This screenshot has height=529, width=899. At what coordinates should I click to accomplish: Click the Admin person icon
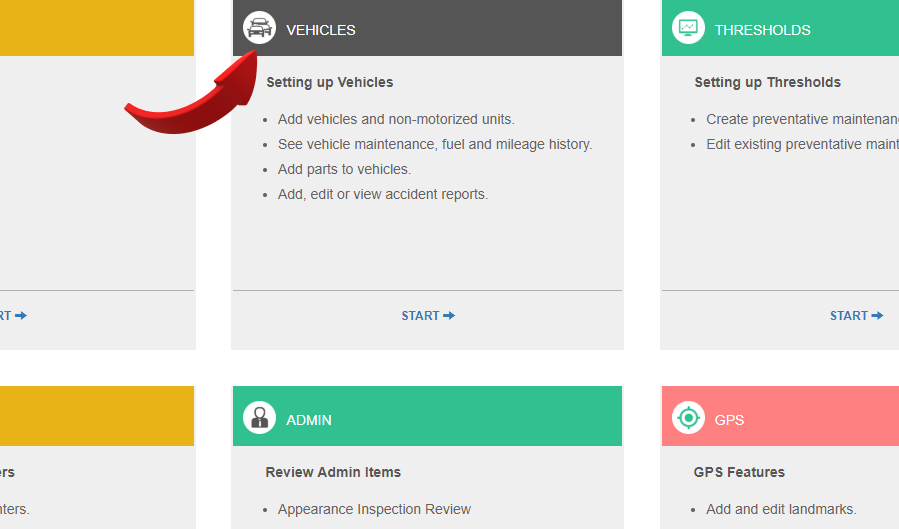click(x=259, y=417)
